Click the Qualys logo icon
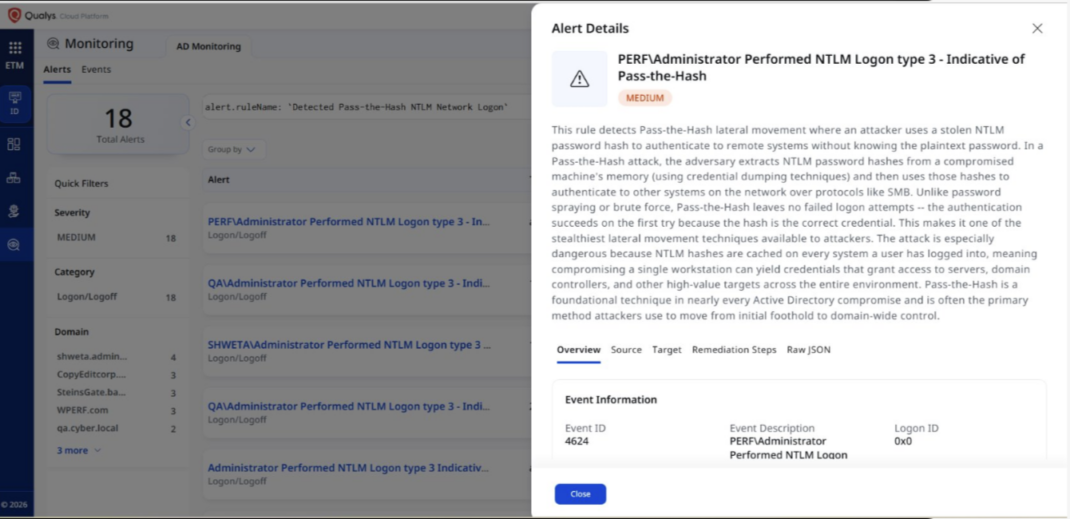This screenshot has height=519, width=1070. pyautogui.click(x=14, y=15)
